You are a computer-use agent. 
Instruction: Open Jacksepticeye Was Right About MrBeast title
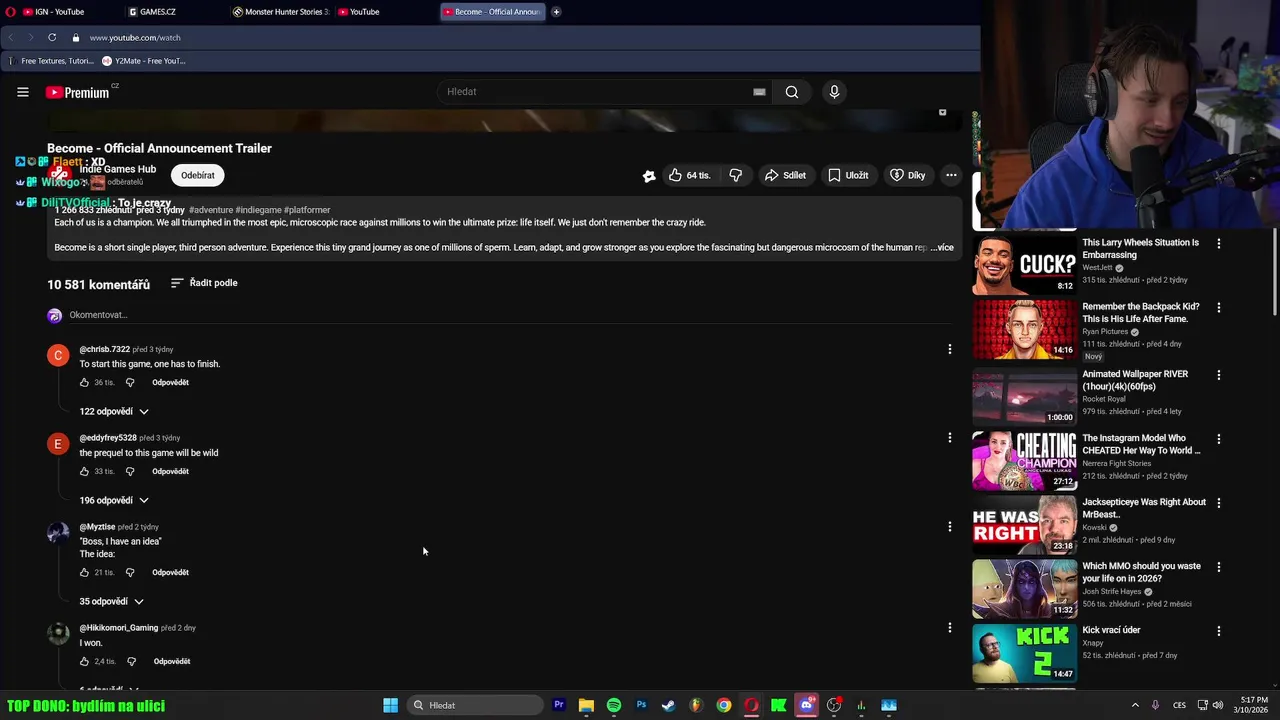coord(1144,508)
